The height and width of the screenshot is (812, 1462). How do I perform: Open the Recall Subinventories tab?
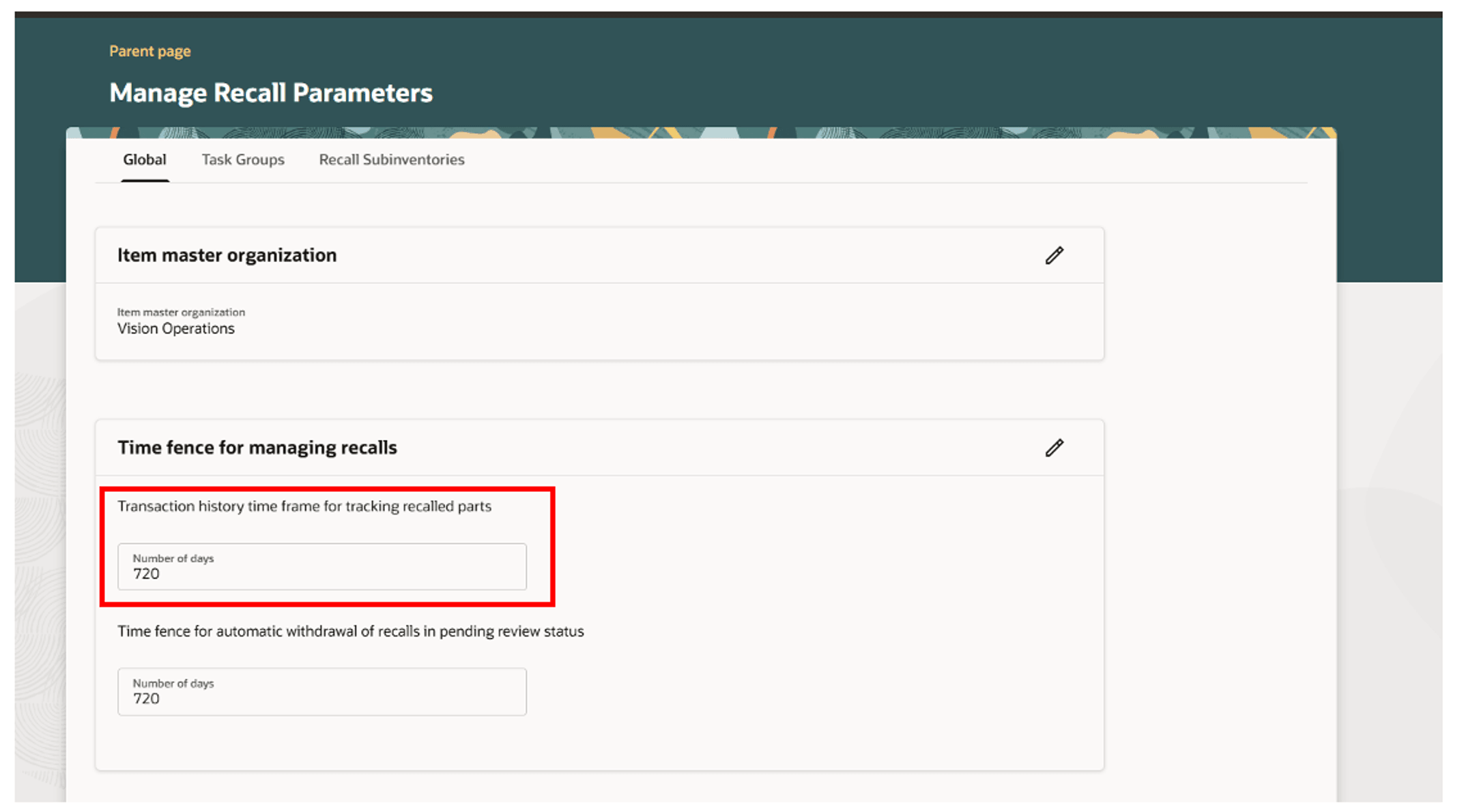pyautogui.click(x=391, y=160)
